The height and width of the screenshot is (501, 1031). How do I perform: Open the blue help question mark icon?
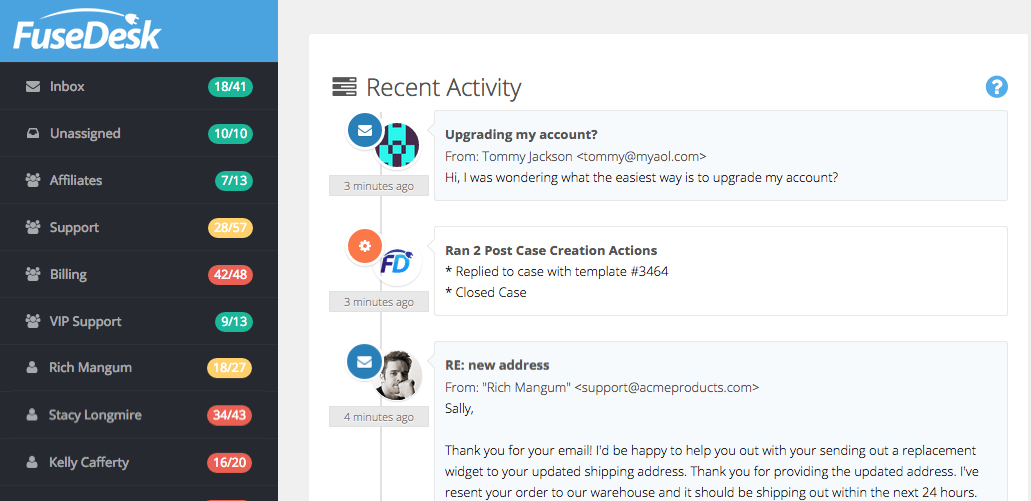[x=996, y=87]
